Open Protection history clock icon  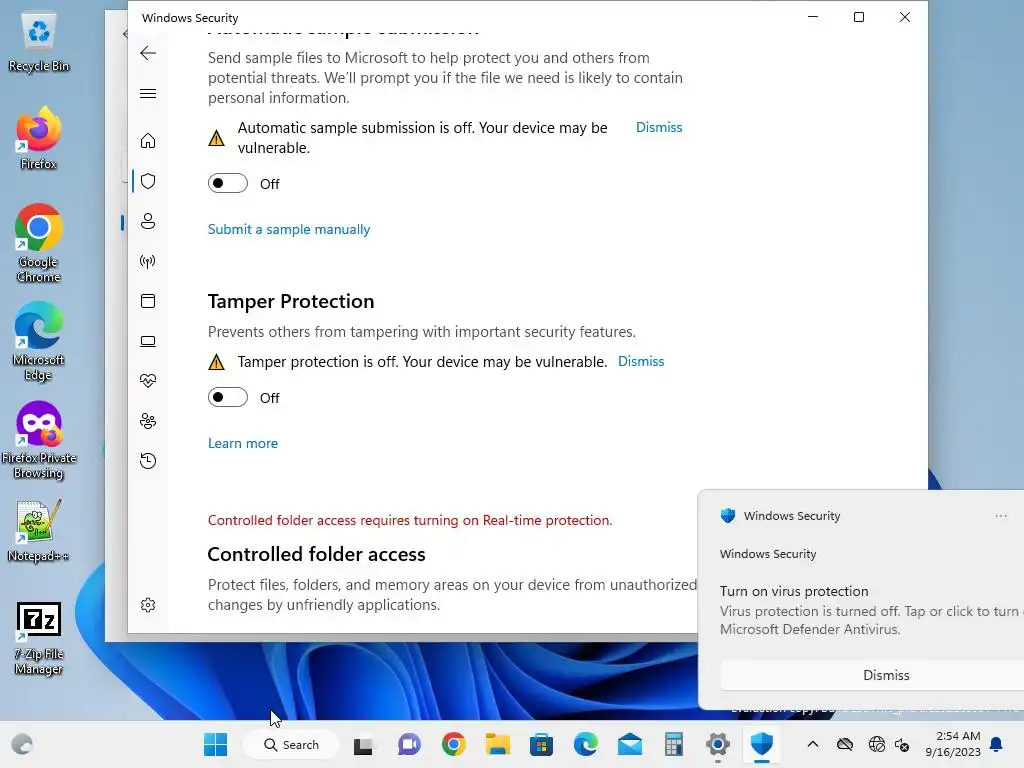click(148, 461)
